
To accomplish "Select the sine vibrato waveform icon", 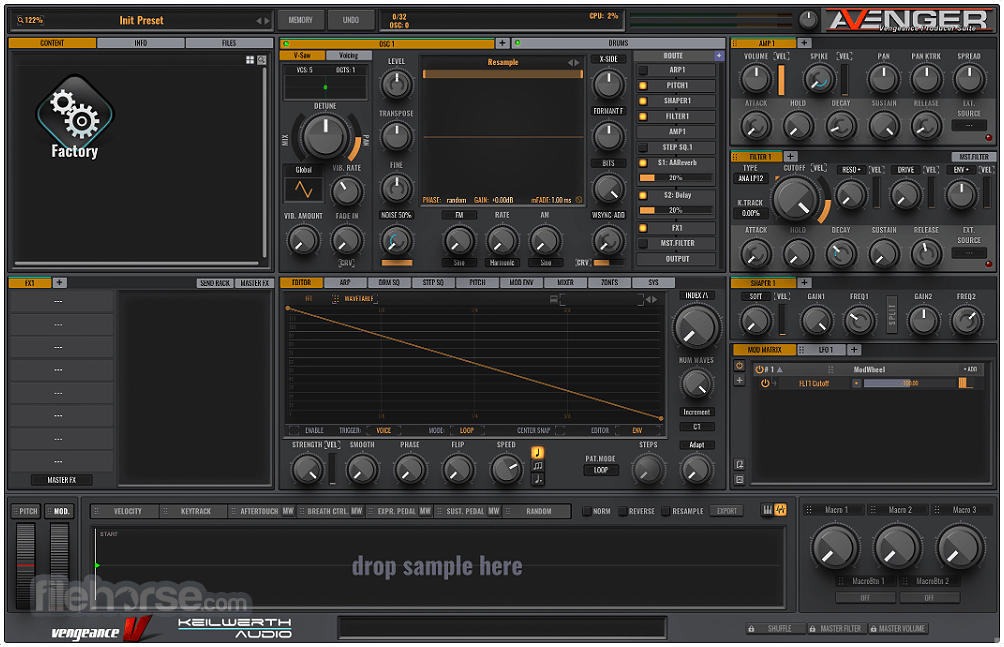I will click(304, 190).
